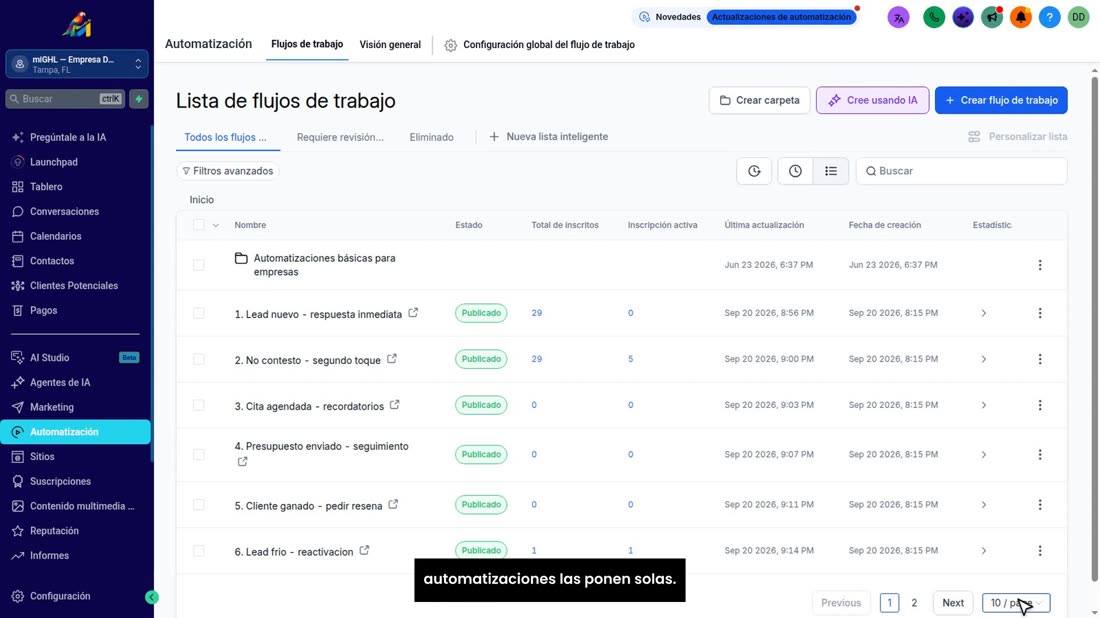Open AI Studio in sidebar
The image size is (1100, 618).
[x=49, y=358]
